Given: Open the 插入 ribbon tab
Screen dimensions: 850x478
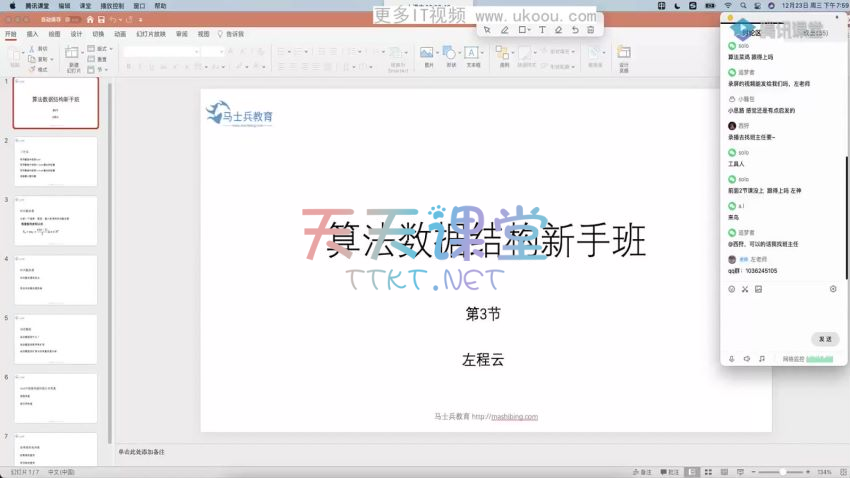Looking at the screenshot, I should coord(32,34).
